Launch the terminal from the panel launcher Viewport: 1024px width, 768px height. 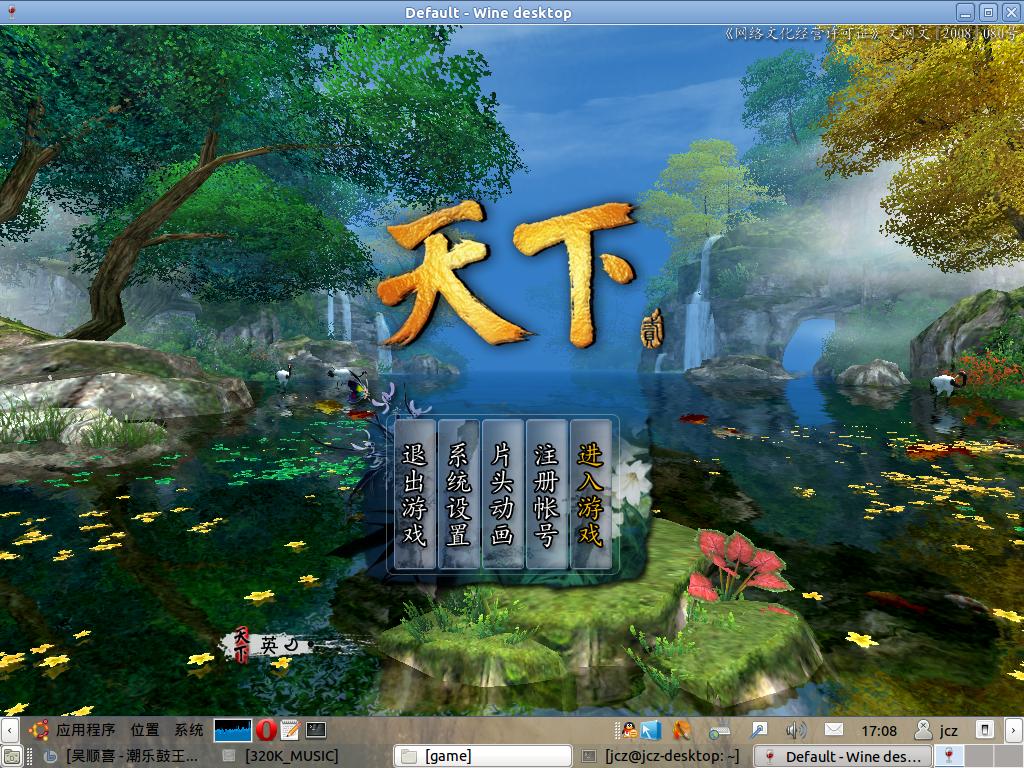316,729
